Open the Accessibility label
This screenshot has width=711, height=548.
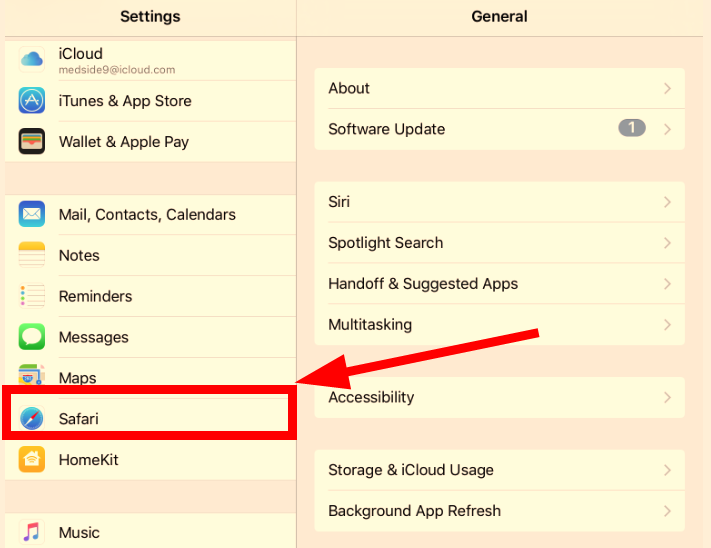[371, 397]
